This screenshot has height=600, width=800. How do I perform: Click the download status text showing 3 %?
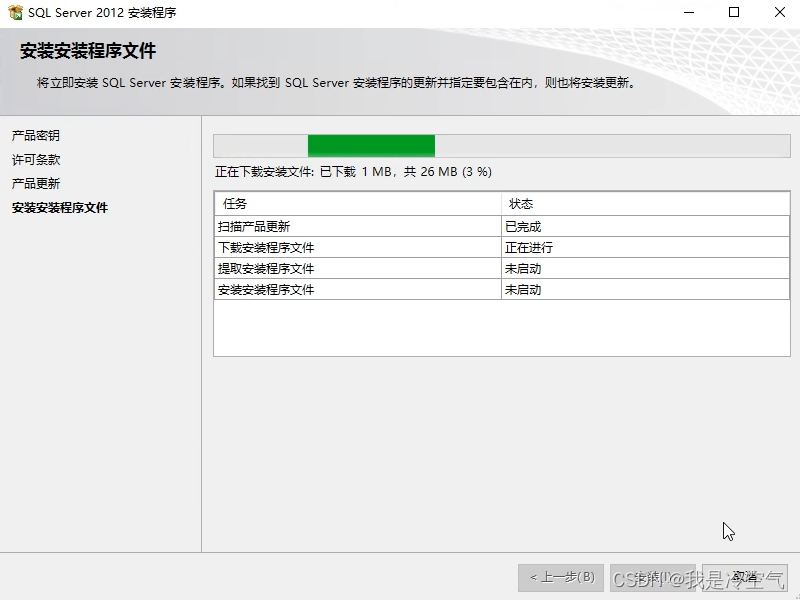tap(353, 171)
